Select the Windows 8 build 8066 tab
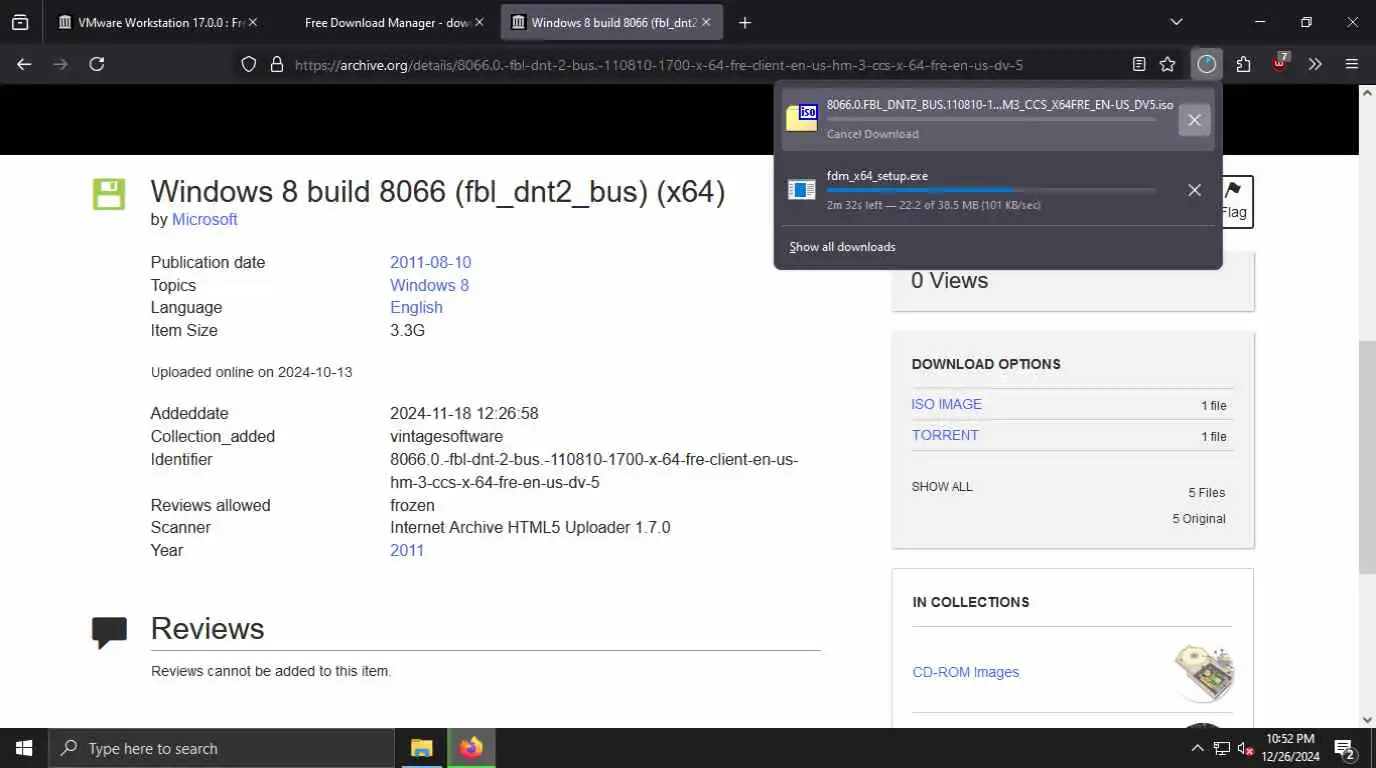This screenshot has height=768, width=1376. click(612, 22)
